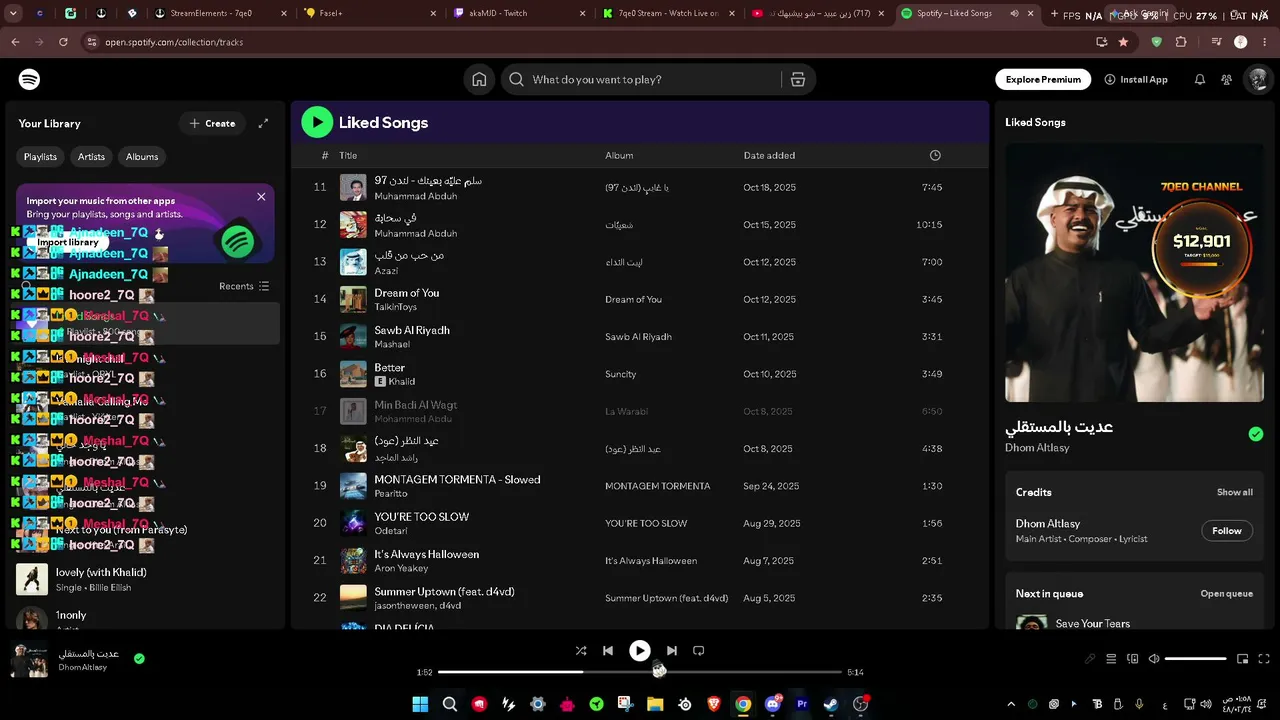Open the Windows Start menu
The height and width of the screenshot is (720, 1280).
click(420, 704)
